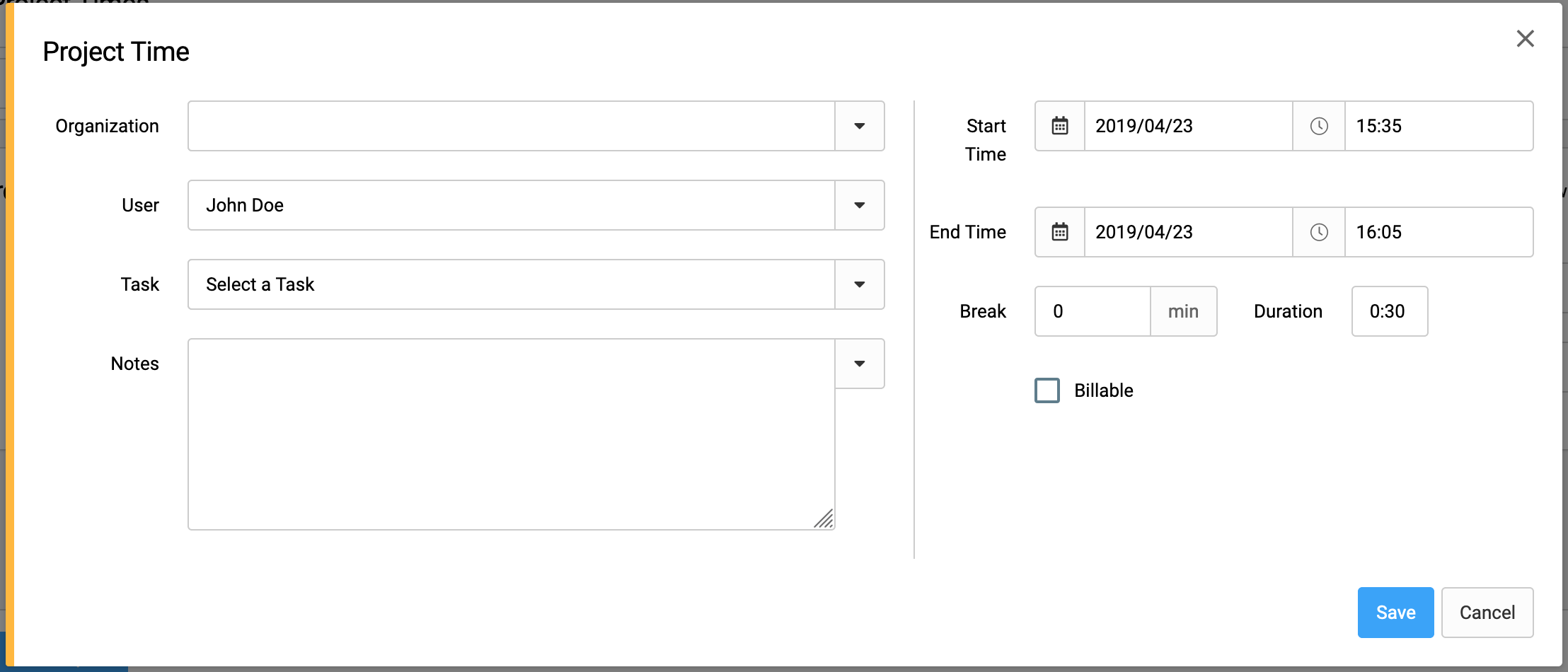Click the Select a Task combo box
Image resolution: width=1568 pixels, height=672 pixels.
pos(511,284)
